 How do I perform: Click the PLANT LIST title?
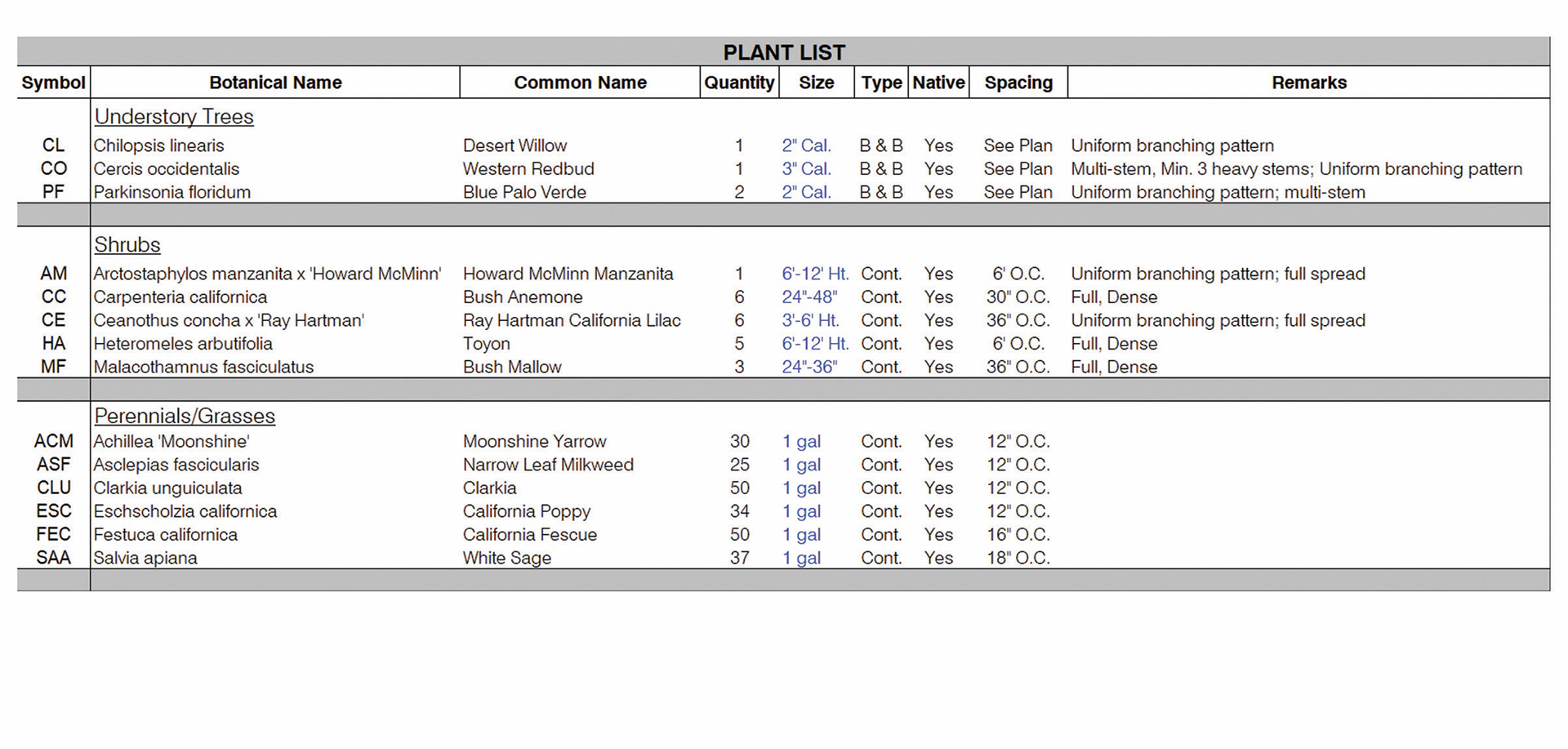click(784, 52)
